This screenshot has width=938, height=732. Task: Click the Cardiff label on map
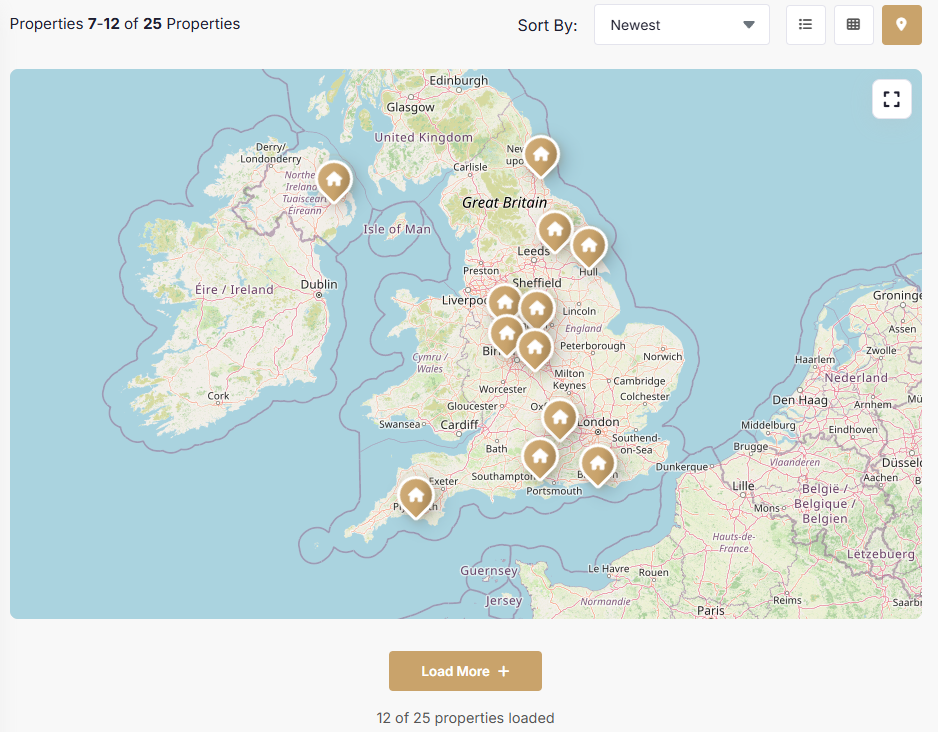[459, 425]
